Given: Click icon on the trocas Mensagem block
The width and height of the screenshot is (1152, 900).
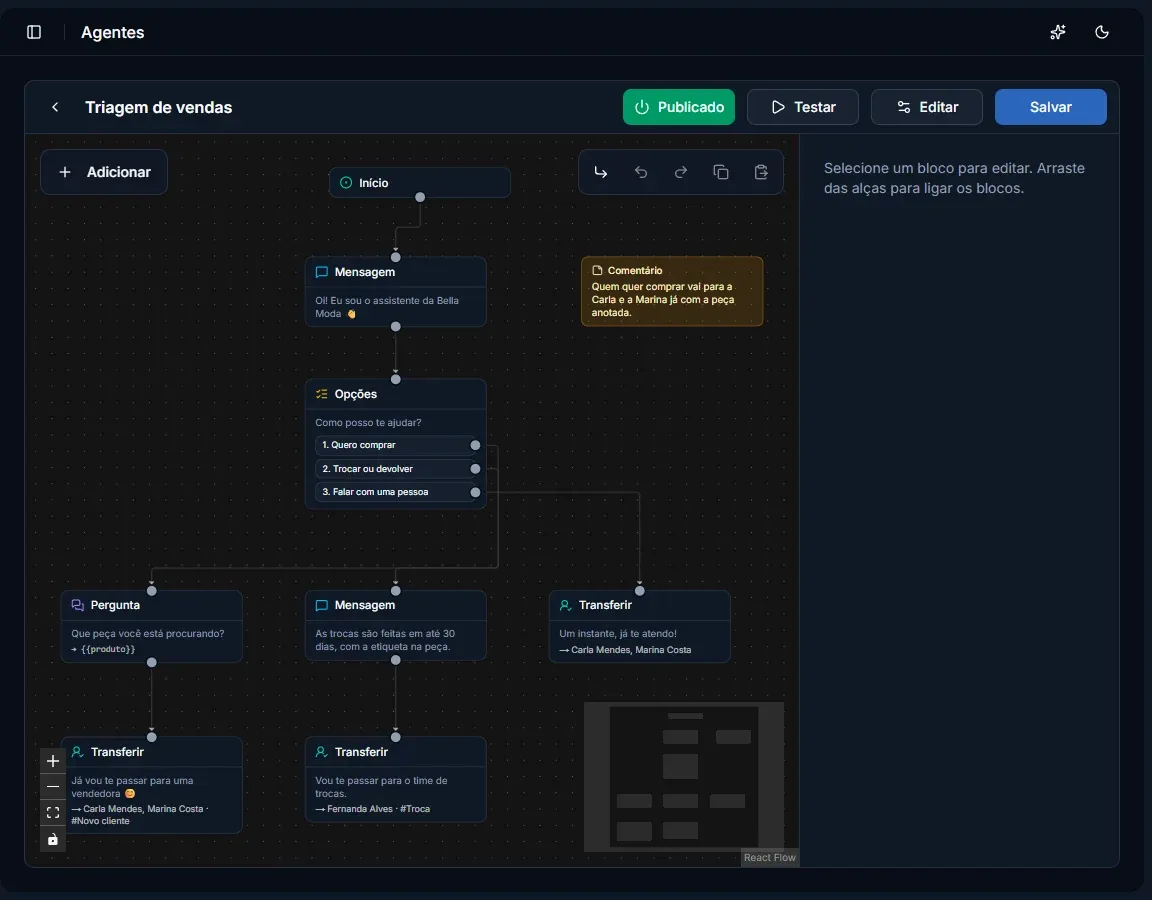Looking at the screenshot, I should tap(322, 605).
